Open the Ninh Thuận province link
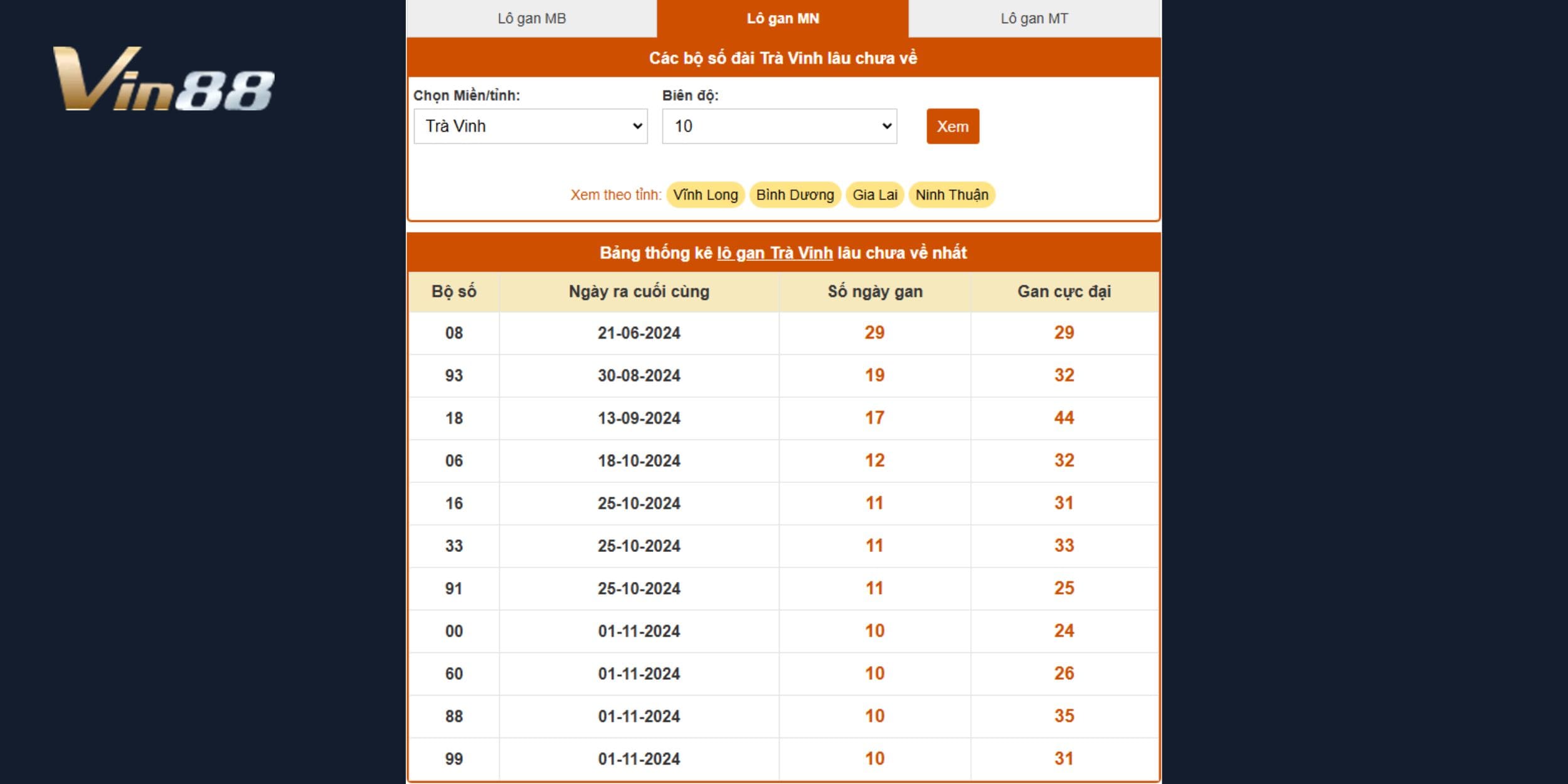 point(951,194)
